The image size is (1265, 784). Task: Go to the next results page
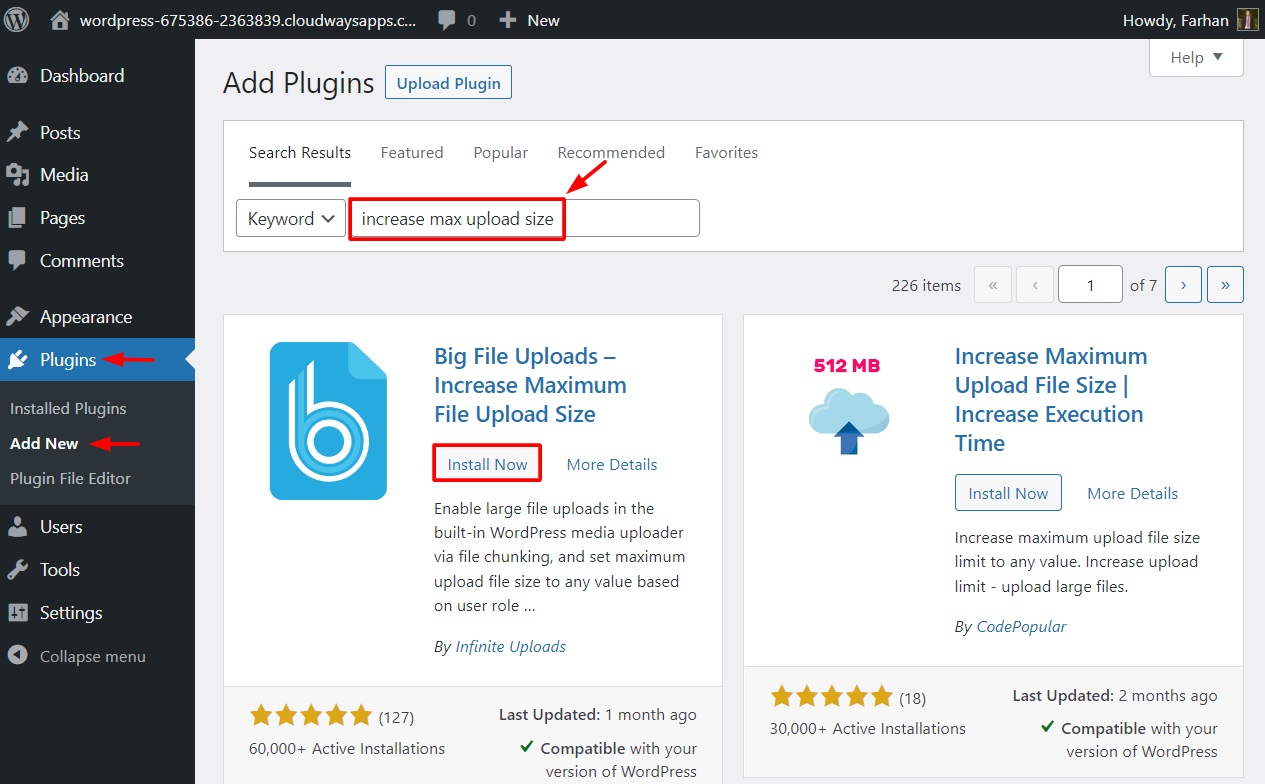point(1183,285)
